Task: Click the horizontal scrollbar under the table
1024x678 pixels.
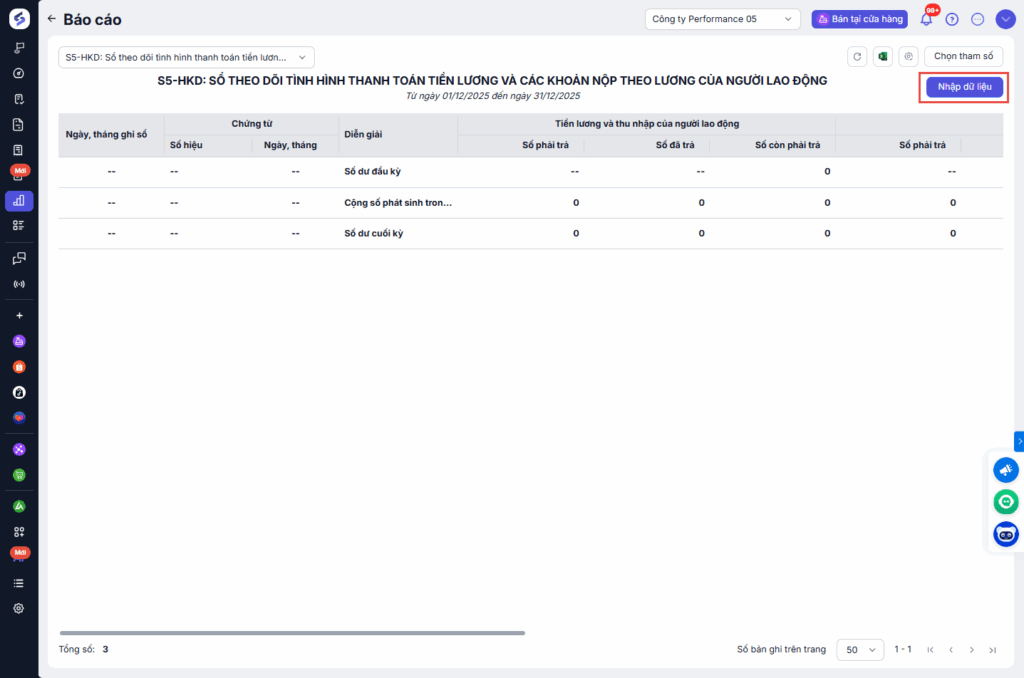Action: click(x=292, y=633)
